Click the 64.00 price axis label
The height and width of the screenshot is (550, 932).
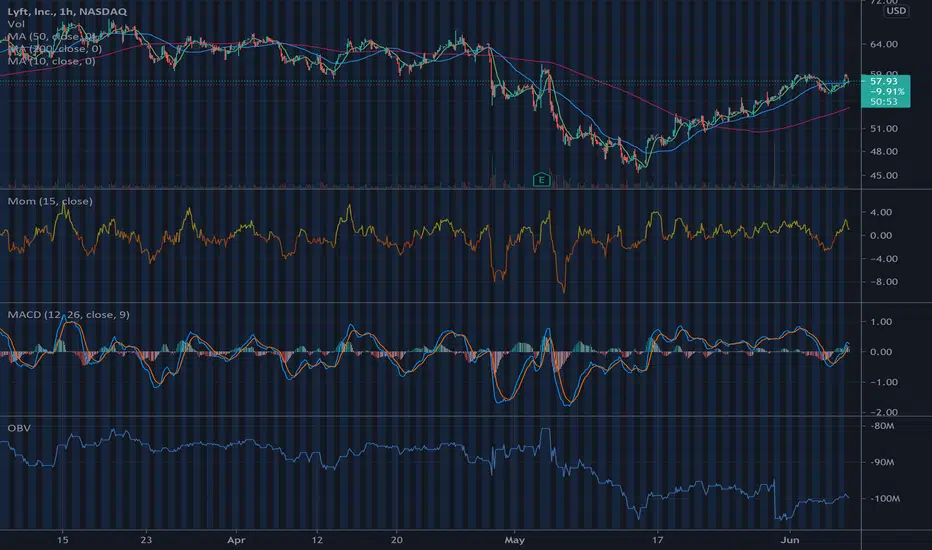click(884, 44)
